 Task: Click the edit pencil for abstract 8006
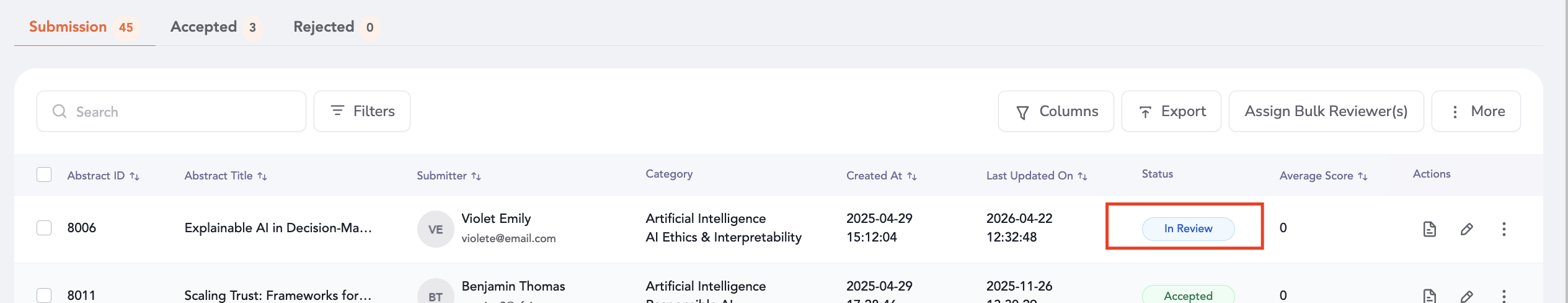tap(1466, 229)
